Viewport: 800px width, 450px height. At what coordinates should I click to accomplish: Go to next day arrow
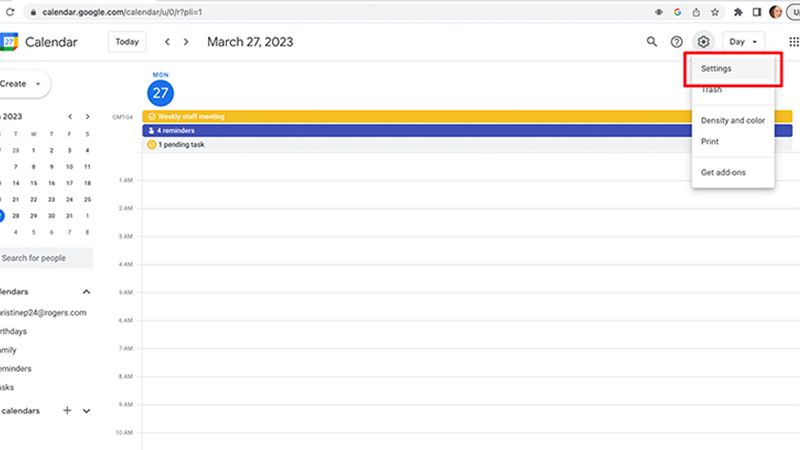coord(187,42)
